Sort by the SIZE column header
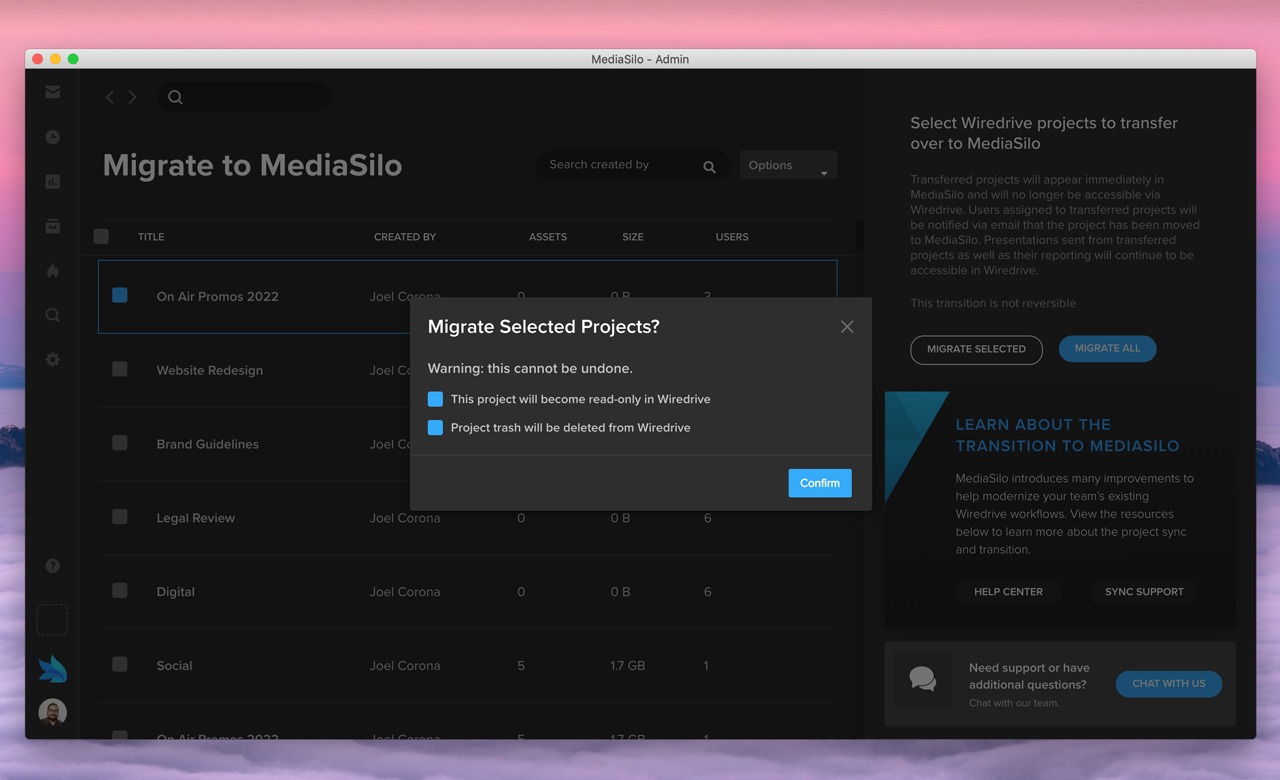Screen dimensions: 1280x780 pyautogui.click(x=633, y=237)
